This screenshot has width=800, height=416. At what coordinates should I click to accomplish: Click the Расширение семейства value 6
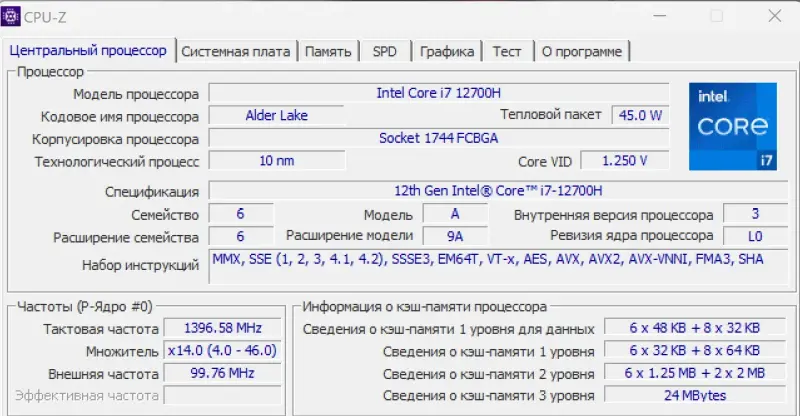click(240, 236)
